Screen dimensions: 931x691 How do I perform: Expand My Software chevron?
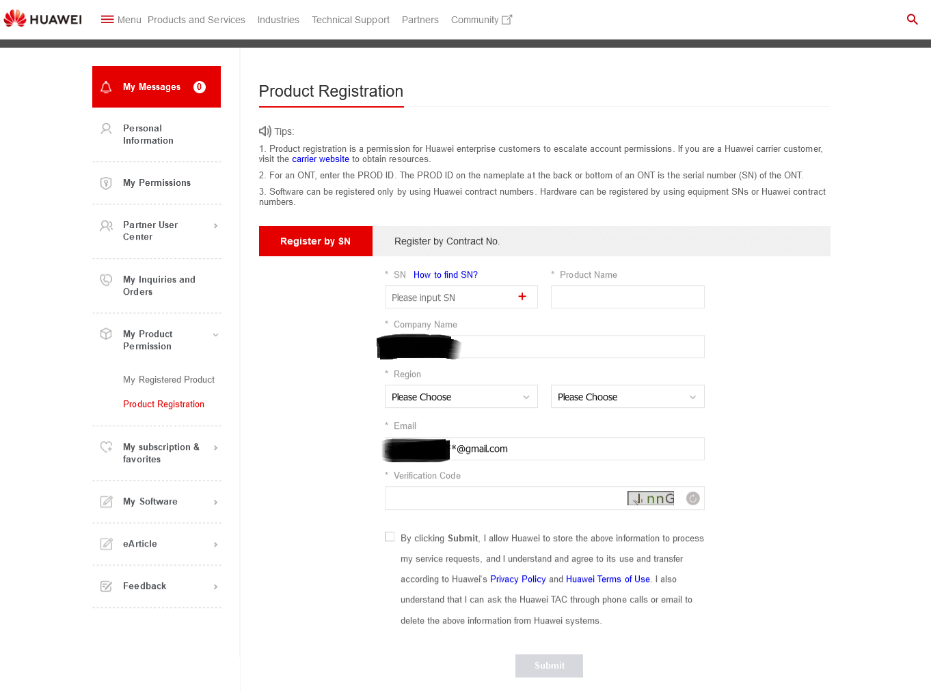[x=216, y=502]
